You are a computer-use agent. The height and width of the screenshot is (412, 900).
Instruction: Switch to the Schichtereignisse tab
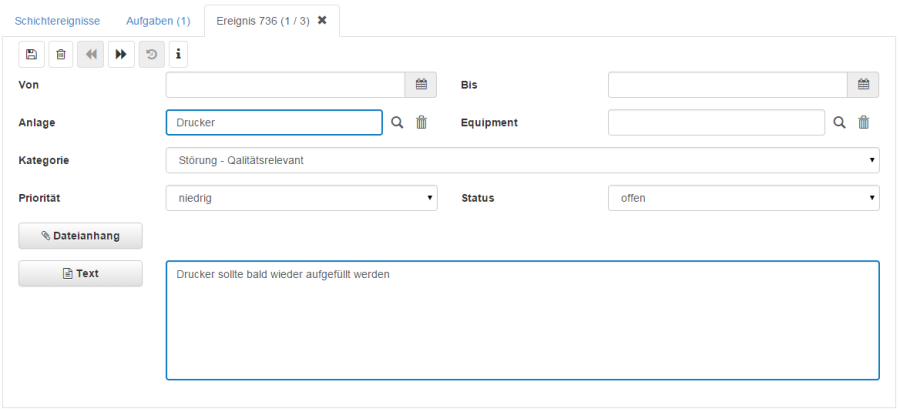[57, 20]
